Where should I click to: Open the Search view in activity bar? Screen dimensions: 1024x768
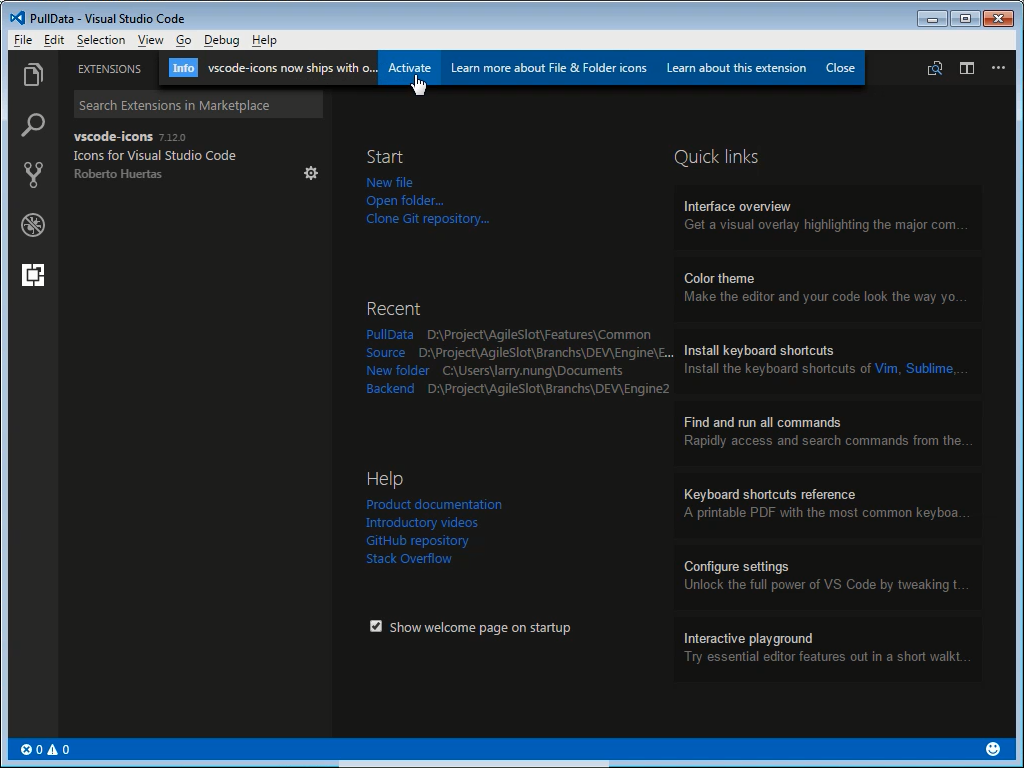click(33, 125)
